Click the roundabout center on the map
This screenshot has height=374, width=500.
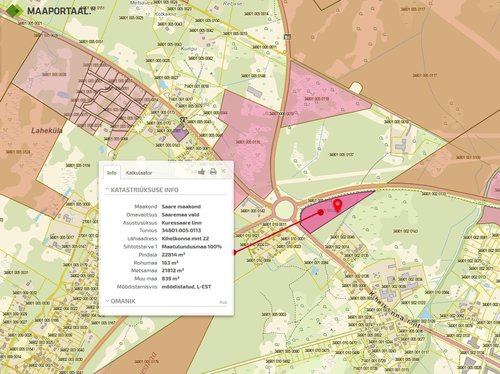pyautogui.click(x=284, y=210)
